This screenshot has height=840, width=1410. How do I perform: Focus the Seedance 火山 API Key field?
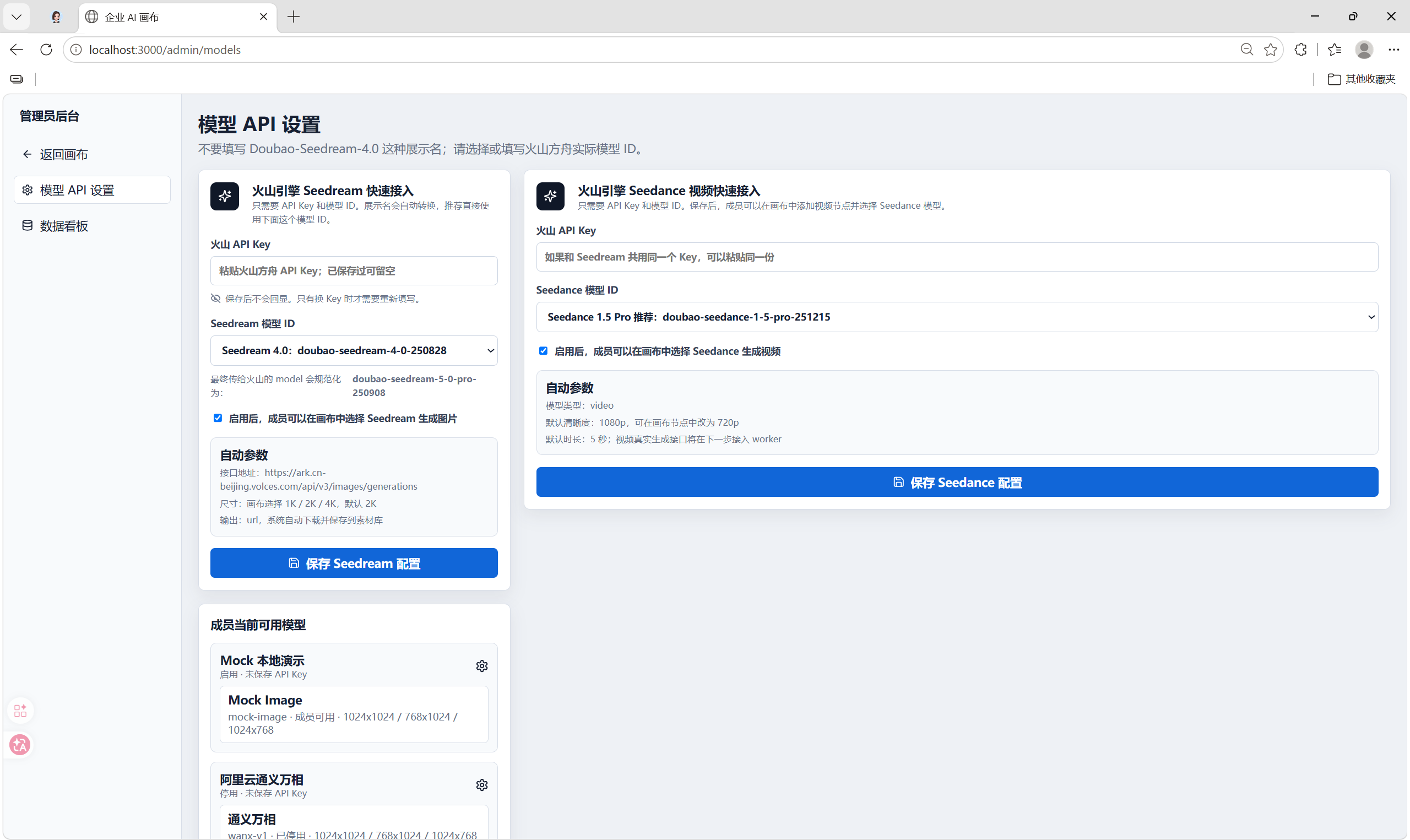(x=957, y=257)
